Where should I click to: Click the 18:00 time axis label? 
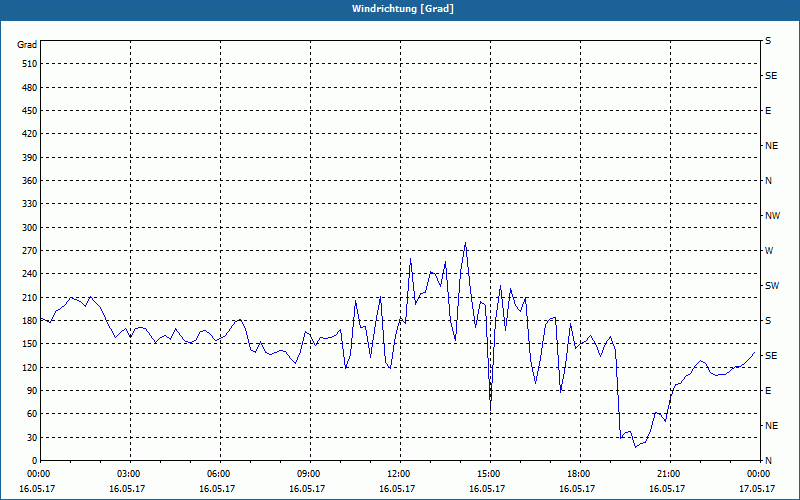580,474
